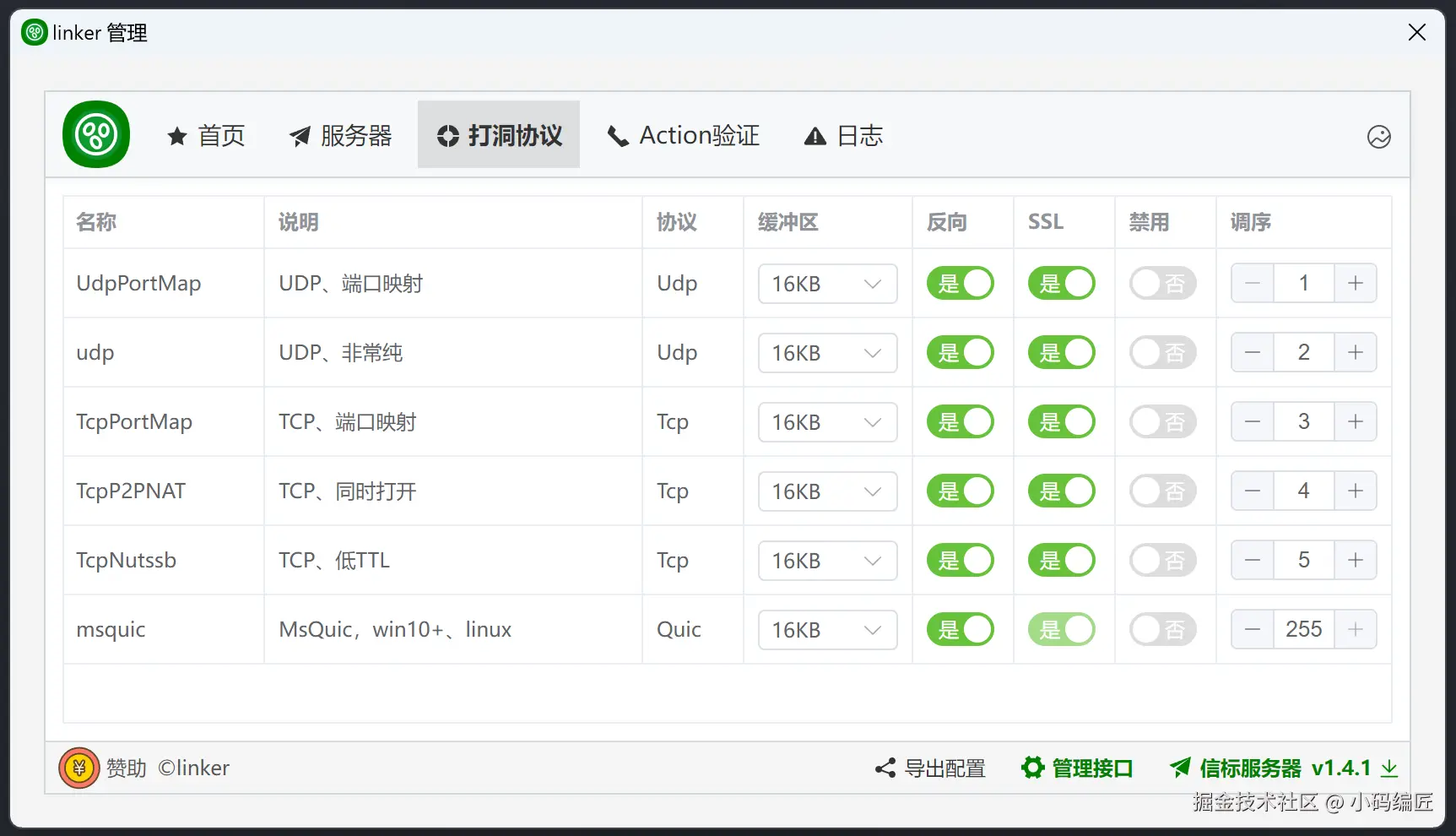Image resolution: width=1456 pixels, height=836 pixels.
Task: Open the buffer size dropdown for TcpNutssb
Action: pos(827,561)
